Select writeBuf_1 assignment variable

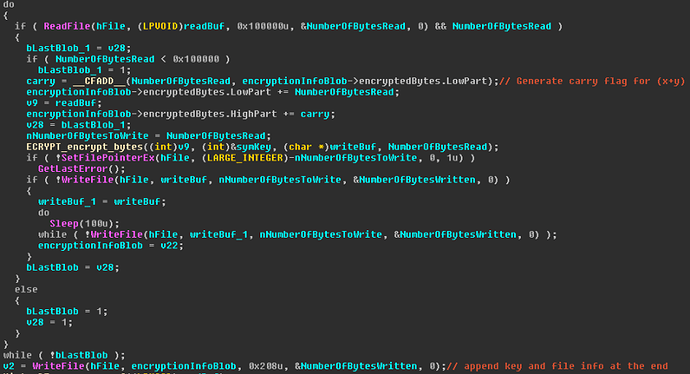pyautogui.click(x=67, y=202)
